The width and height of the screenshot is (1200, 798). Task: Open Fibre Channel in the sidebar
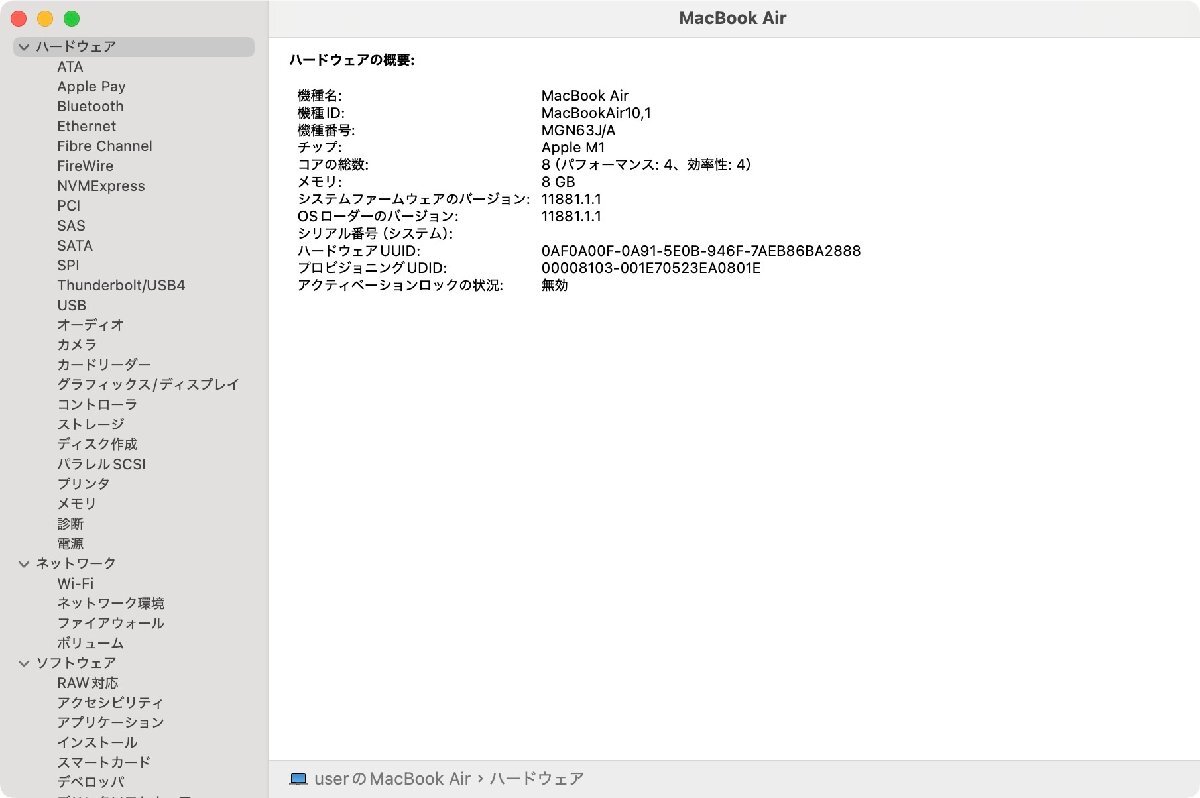click(105, 146)
